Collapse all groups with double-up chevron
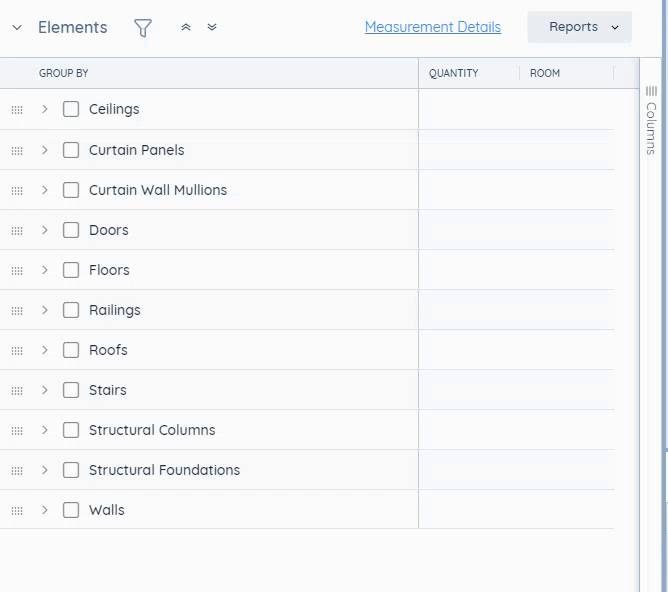Image resolution: width=668 pixels, height=592 pixels. pyautogui.click(x=186, y=27)
